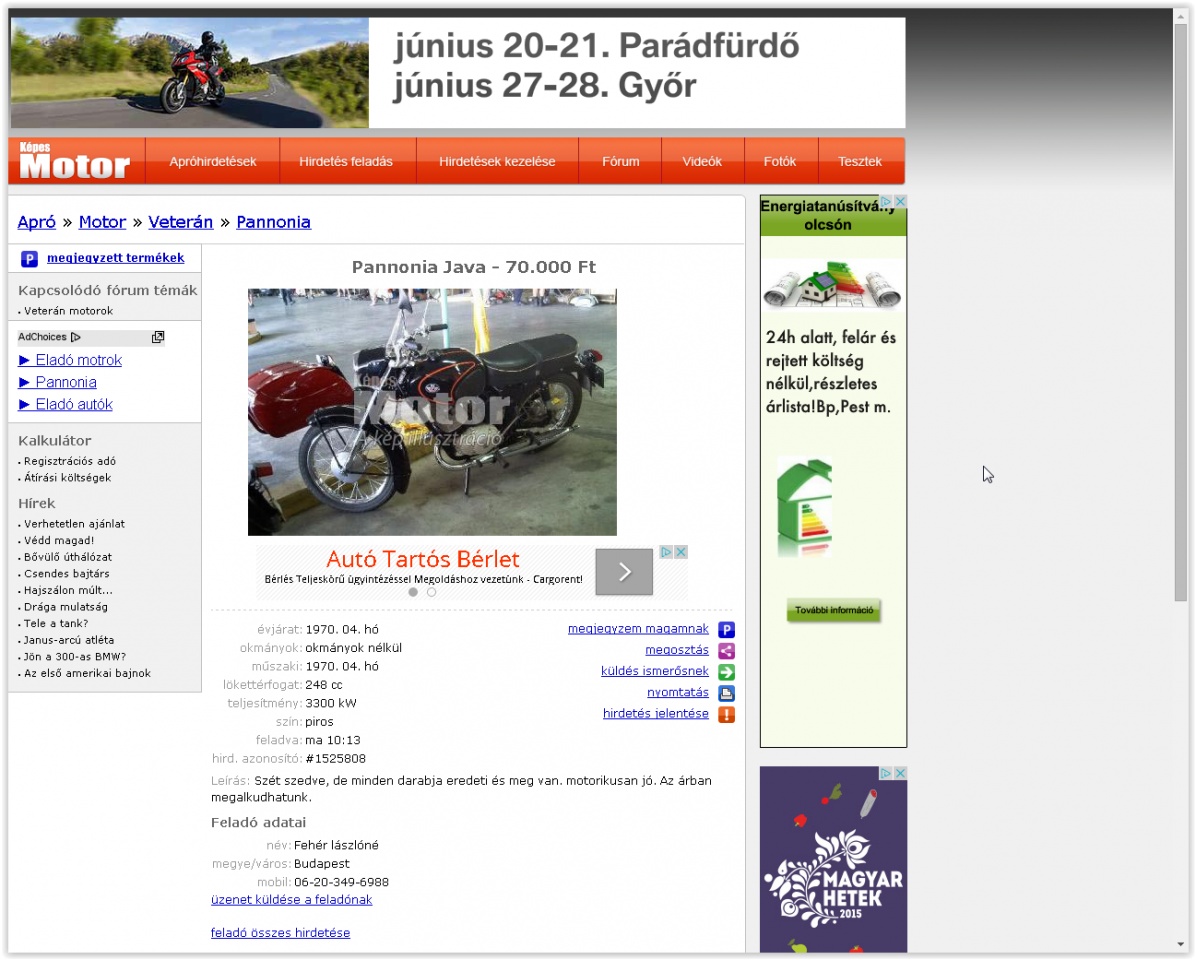Open the 'Regisztrációs adó' calculator link

coord(70,461)
